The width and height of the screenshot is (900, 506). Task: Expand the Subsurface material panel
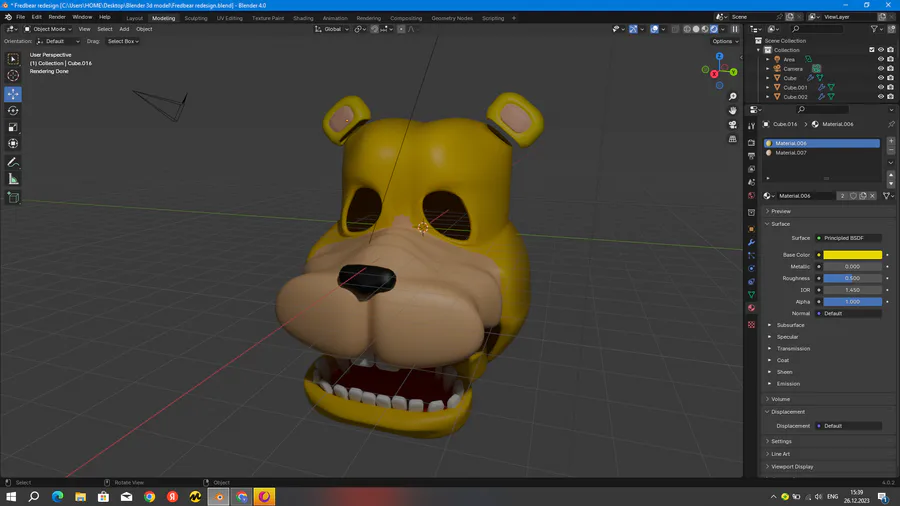[790, 325]
